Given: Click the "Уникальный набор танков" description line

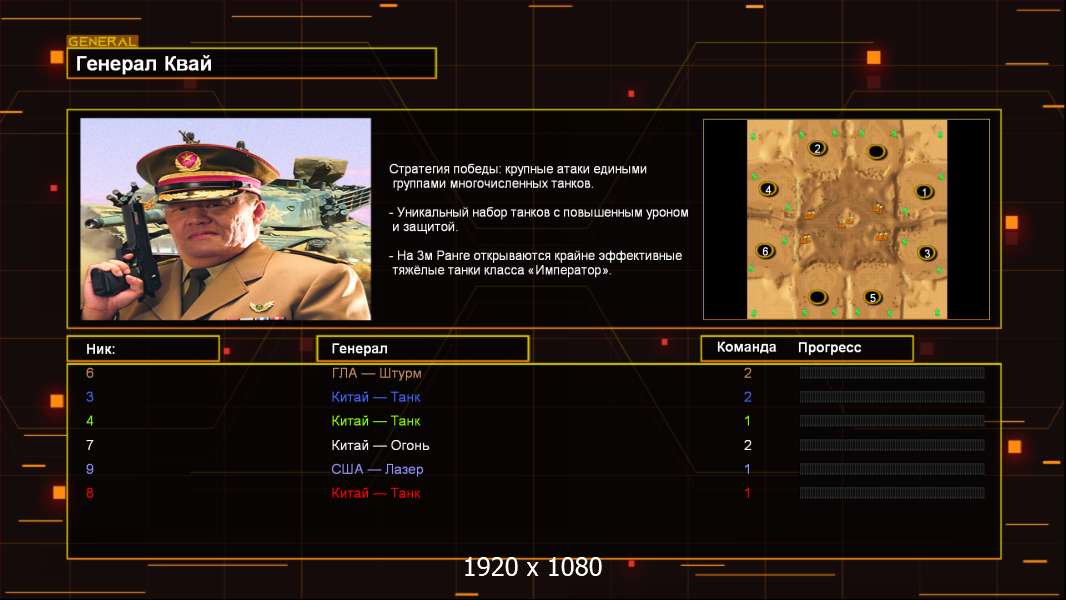Looking at the screenshot, I should (539, 219).
